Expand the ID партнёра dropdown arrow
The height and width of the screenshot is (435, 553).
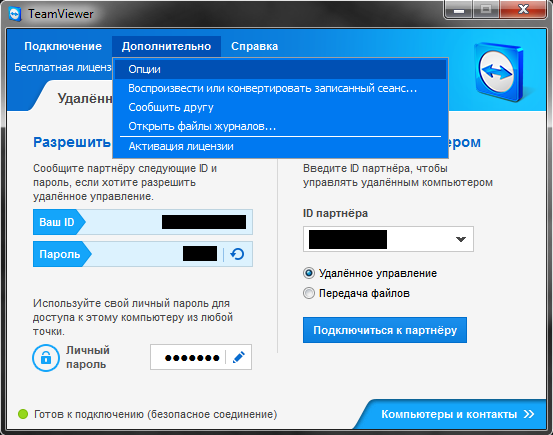point(461,239)
